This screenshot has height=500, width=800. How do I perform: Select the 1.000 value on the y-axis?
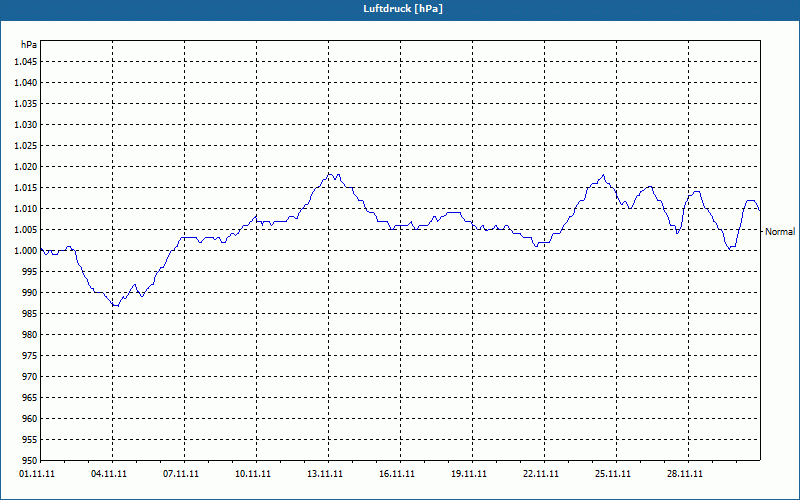tap(26, 251)
